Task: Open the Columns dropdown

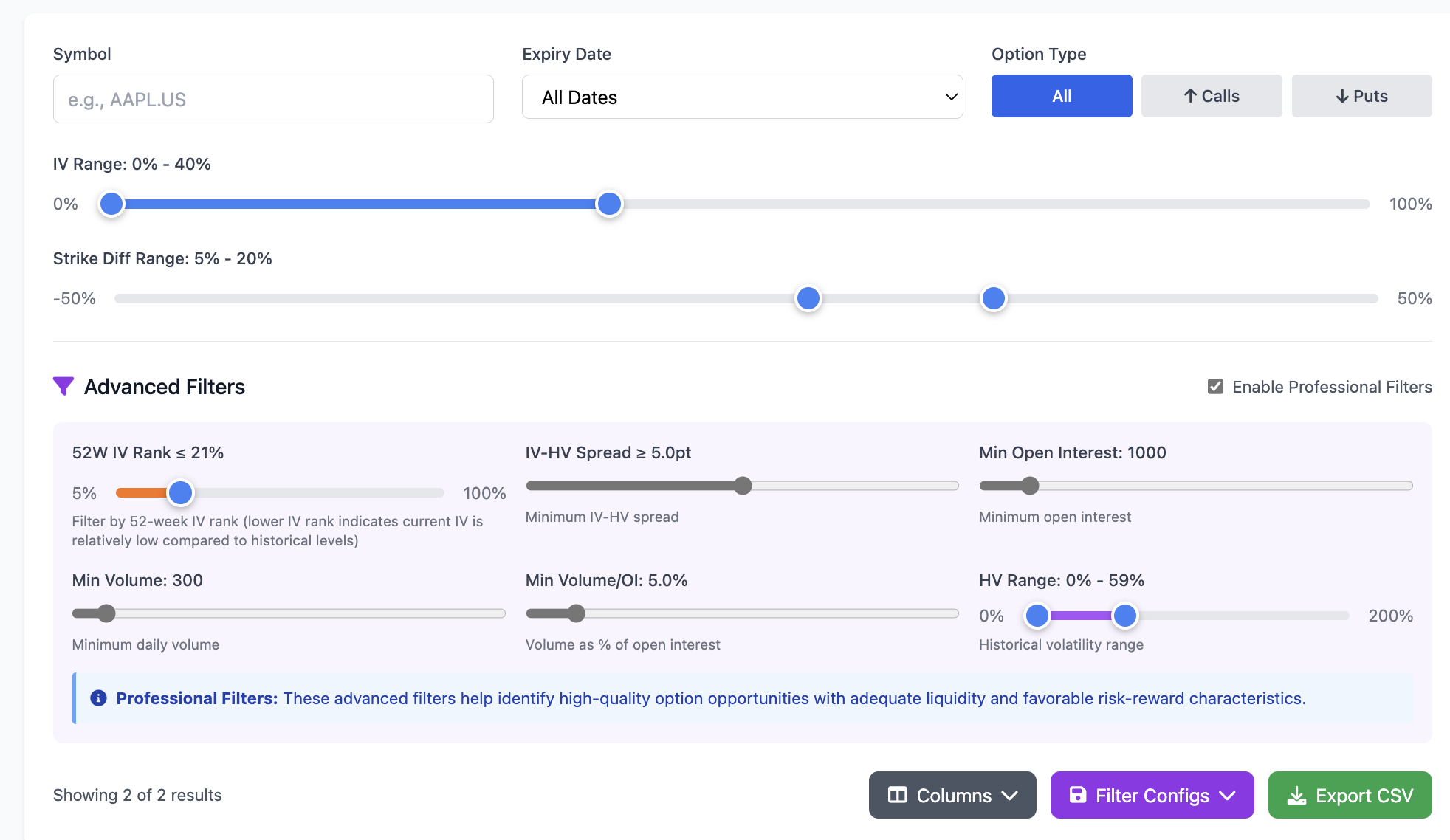Action: point(952,795)
